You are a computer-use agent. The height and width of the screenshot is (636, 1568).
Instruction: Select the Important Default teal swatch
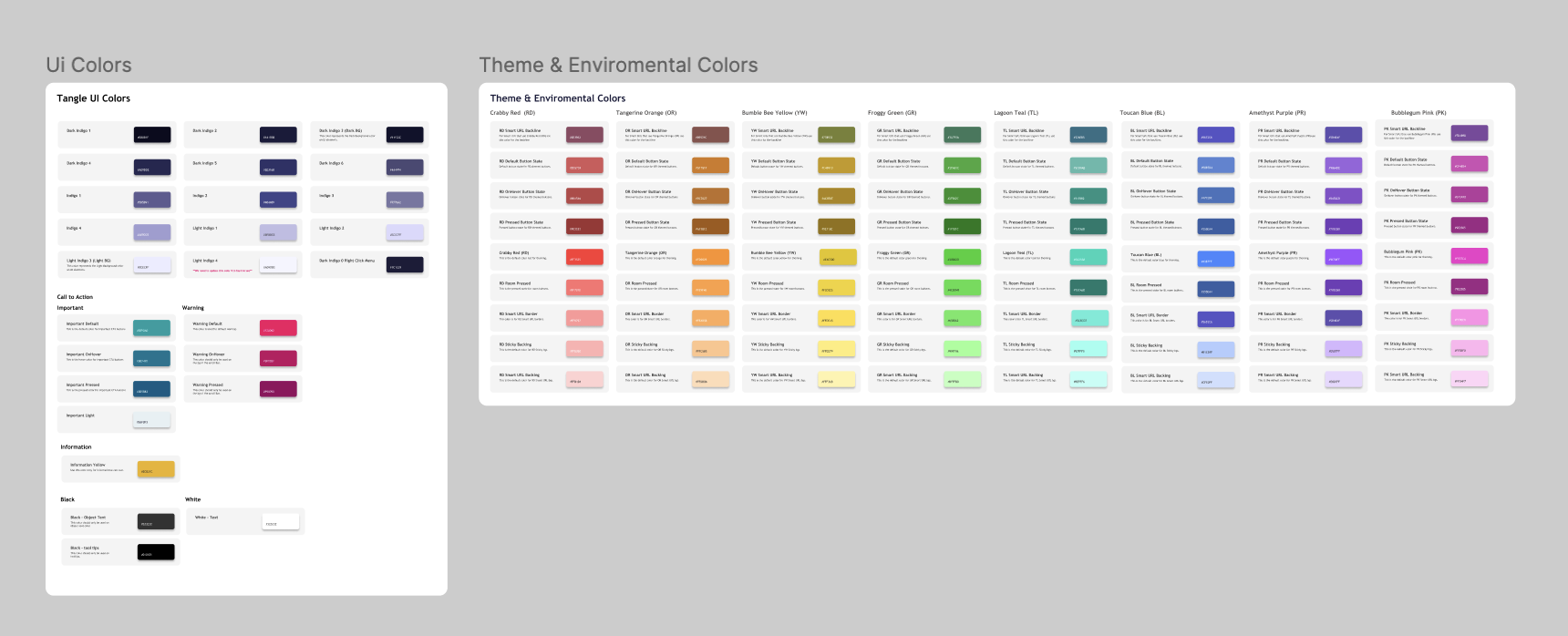(152, 328)
